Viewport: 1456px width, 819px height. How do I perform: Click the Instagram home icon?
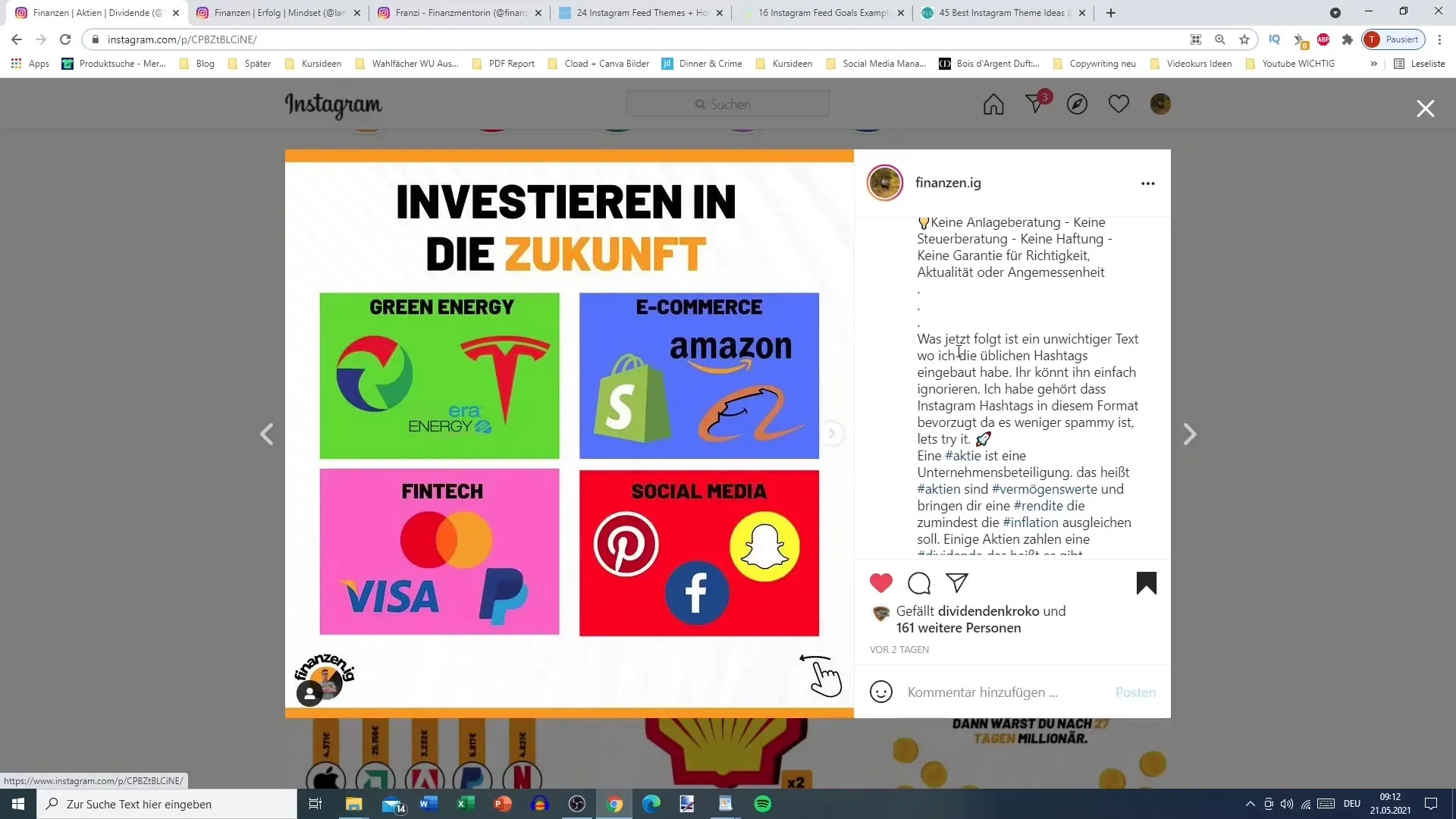[x=993, y=104]
